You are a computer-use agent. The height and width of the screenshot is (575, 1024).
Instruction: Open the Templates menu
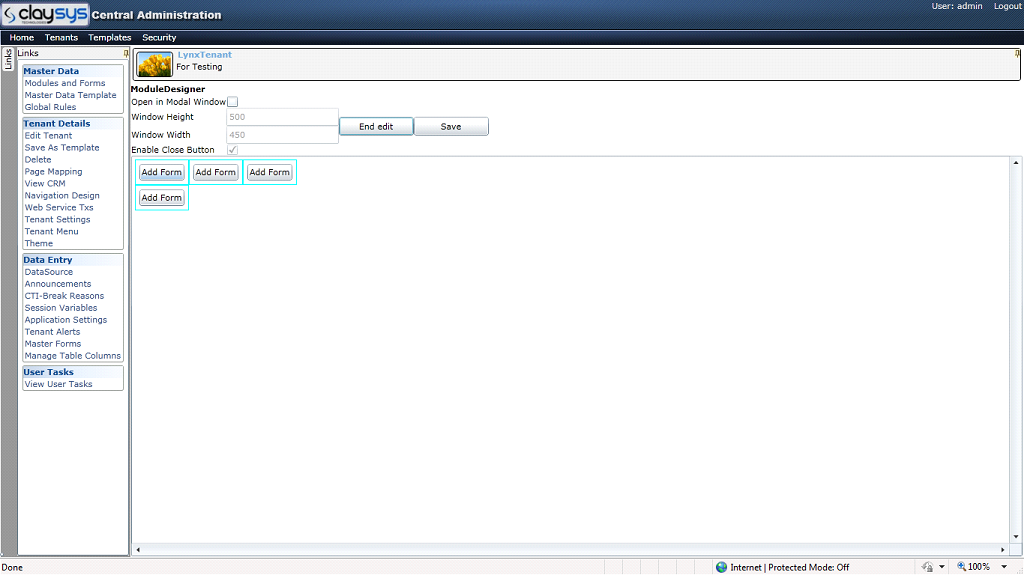[110, 37]
